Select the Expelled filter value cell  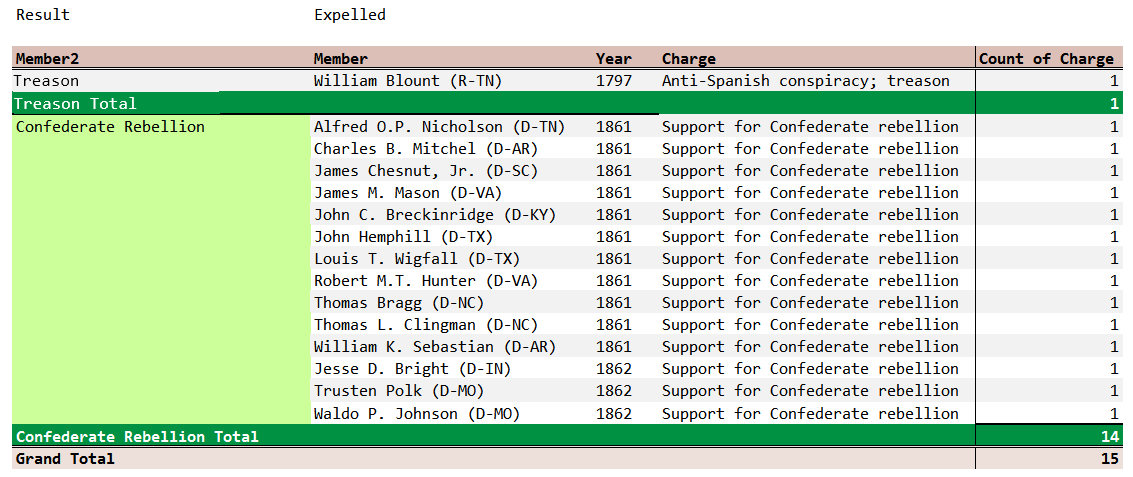pyautogui.click(x=350, y=15)
